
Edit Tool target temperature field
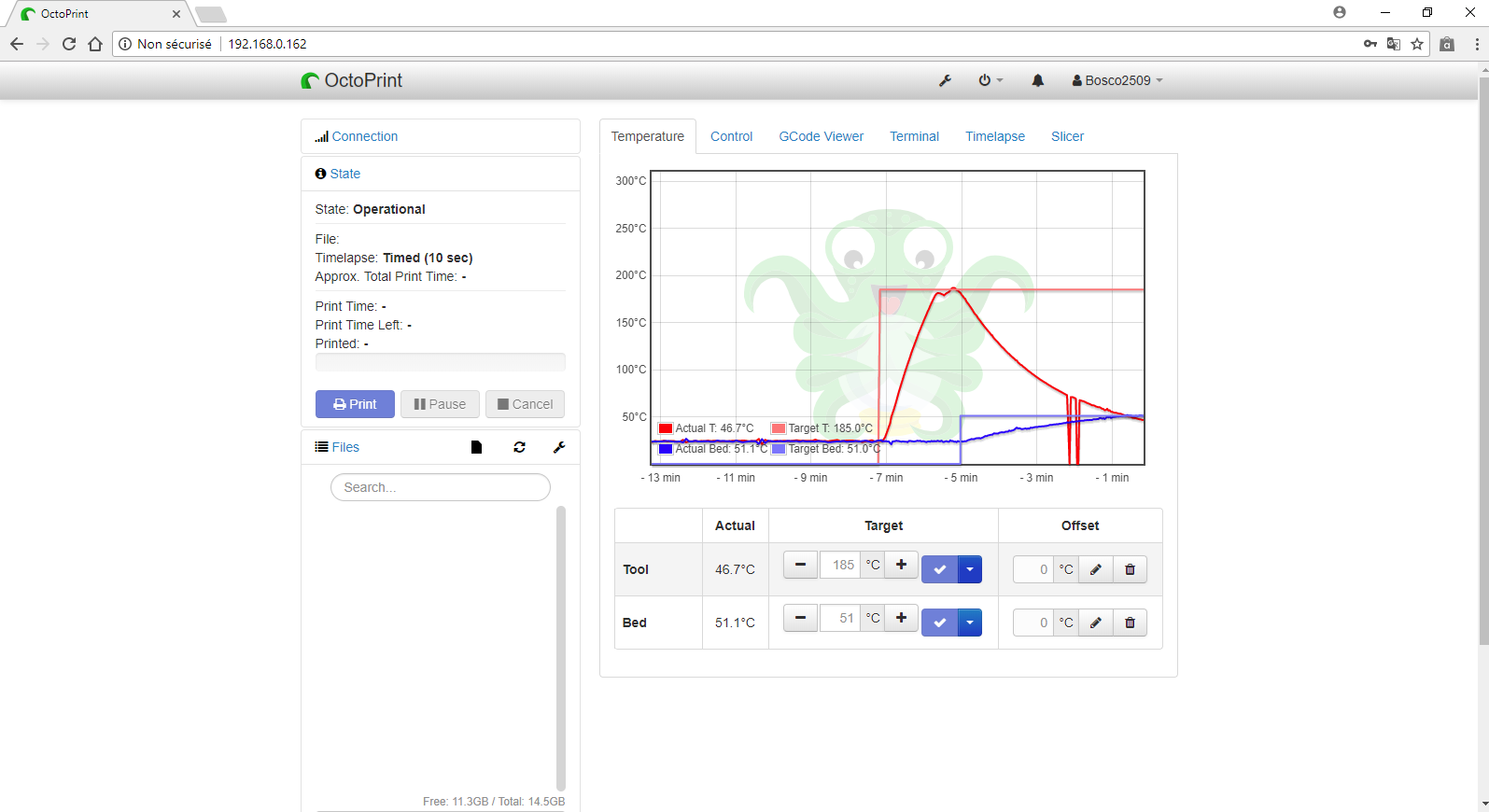coord(840,565)
